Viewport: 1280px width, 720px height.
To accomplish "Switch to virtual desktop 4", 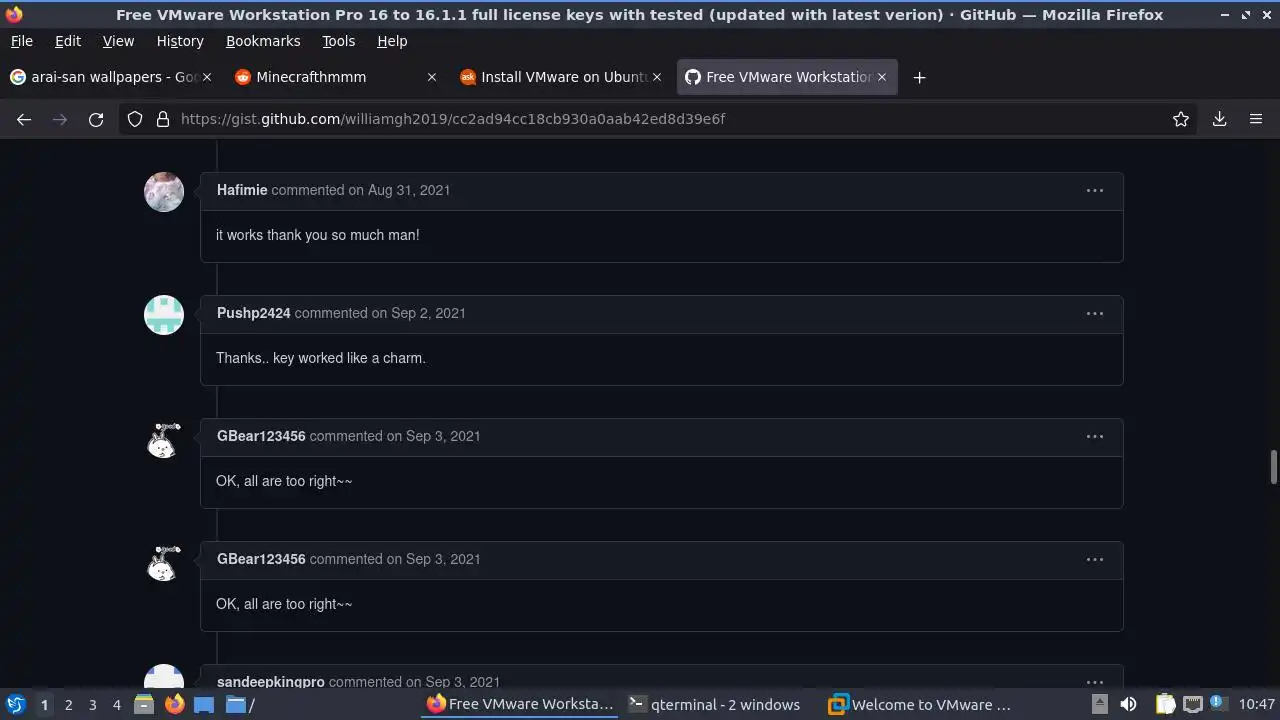I will (x=116, y=704).
